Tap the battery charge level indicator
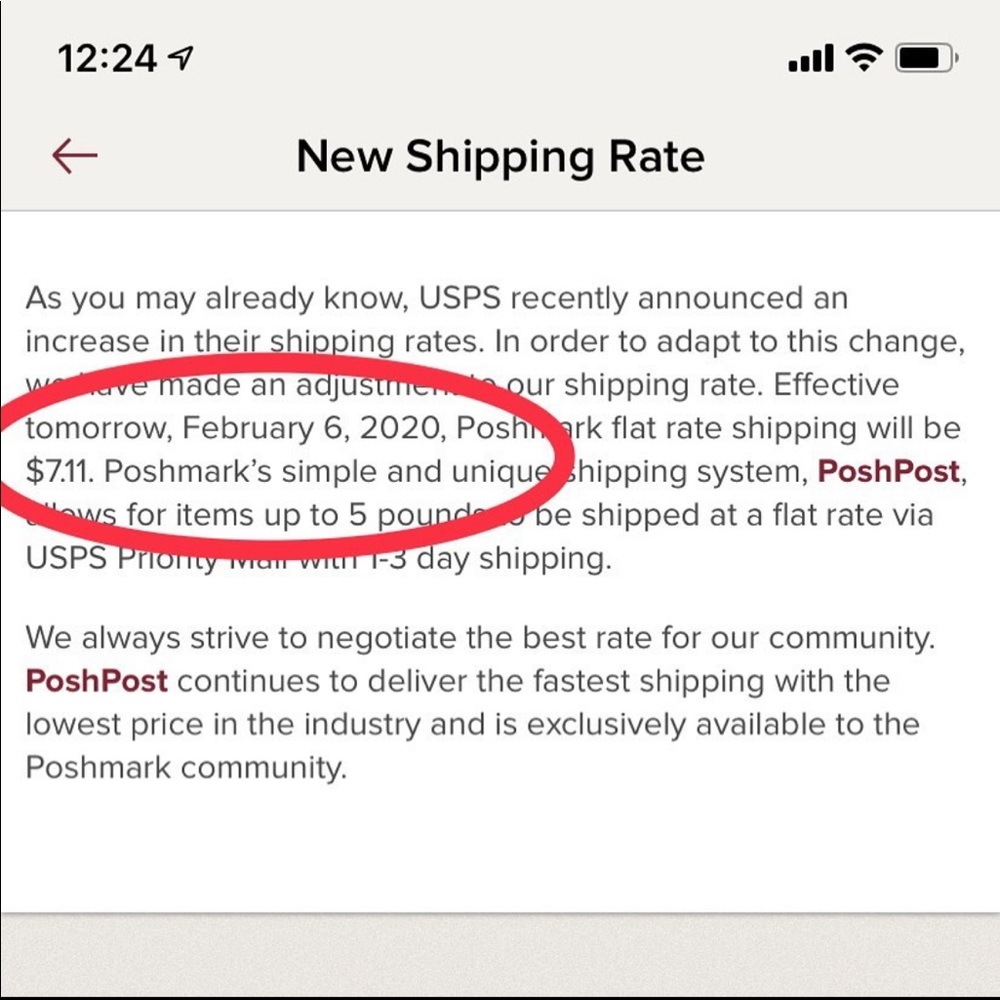The height and width of the screenshot is (1000, 1000). (x=925, y=60)
